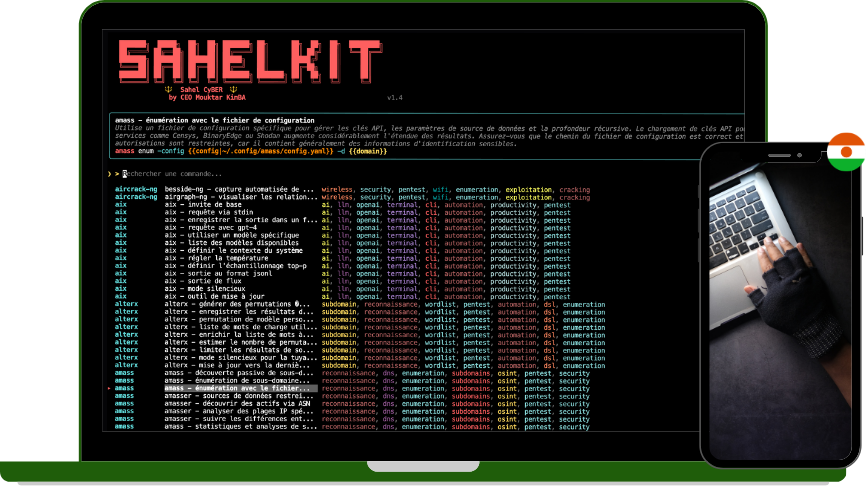This screenshot has height=486, width=867.
Task: Select 'amass – découverte passive de sous-d' row
Action: tap(352, 373)
